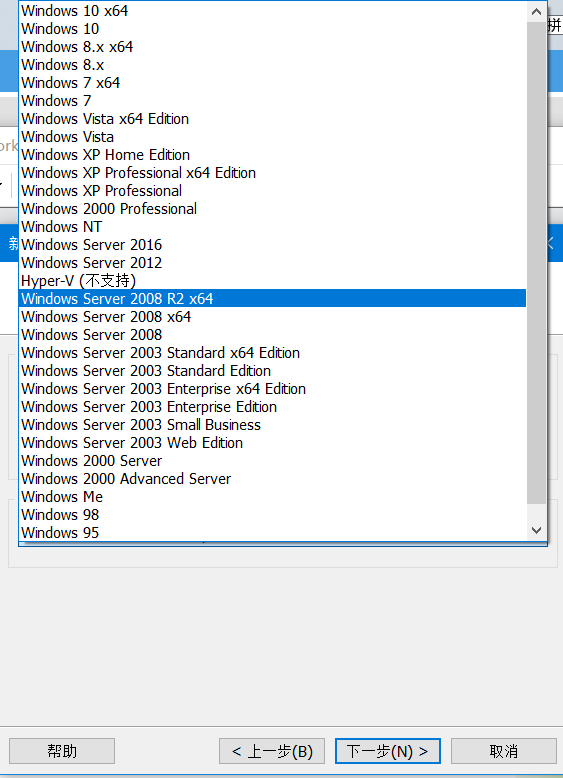Viewport: 563px width, 778px height.
Task: Pick Windows 2000 Advanced Server
Action: pos(272,478)
